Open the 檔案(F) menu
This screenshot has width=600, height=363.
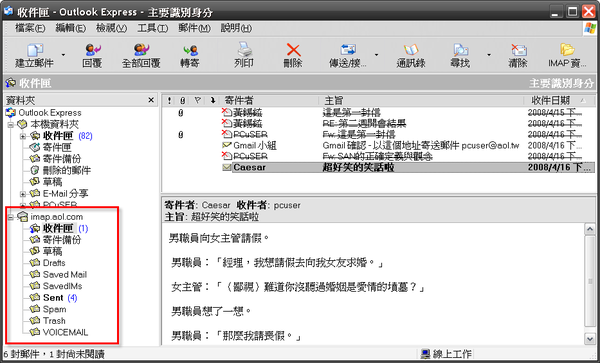point(30,28)
